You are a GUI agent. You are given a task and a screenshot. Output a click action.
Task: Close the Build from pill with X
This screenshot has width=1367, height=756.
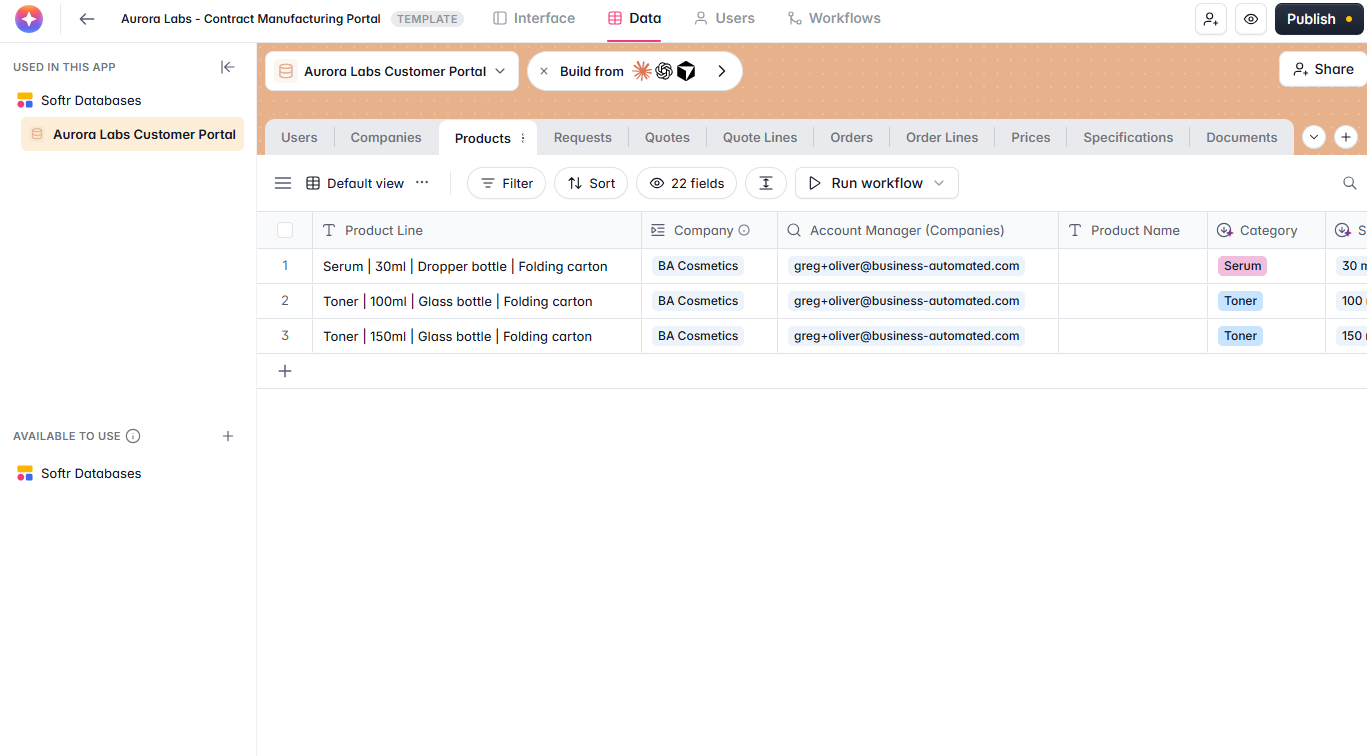tap(544, 71)
